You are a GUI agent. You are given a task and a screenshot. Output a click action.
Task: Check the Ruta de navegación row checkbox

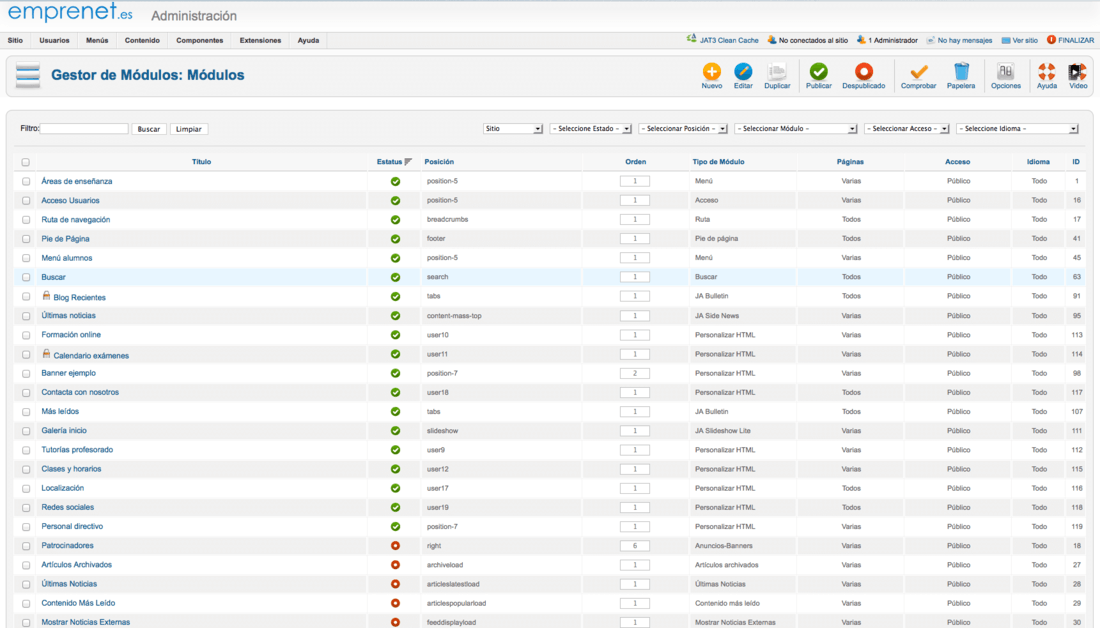26,220
